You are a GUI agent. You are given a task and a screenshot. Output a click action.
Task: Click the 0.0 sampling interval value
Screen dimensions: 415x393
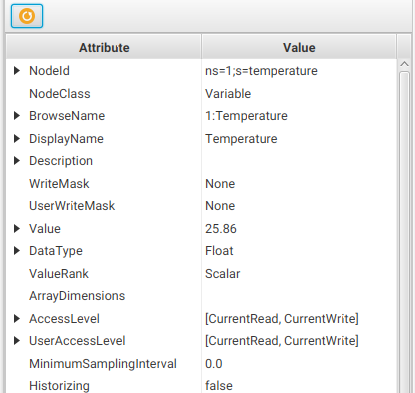(214, 364)
